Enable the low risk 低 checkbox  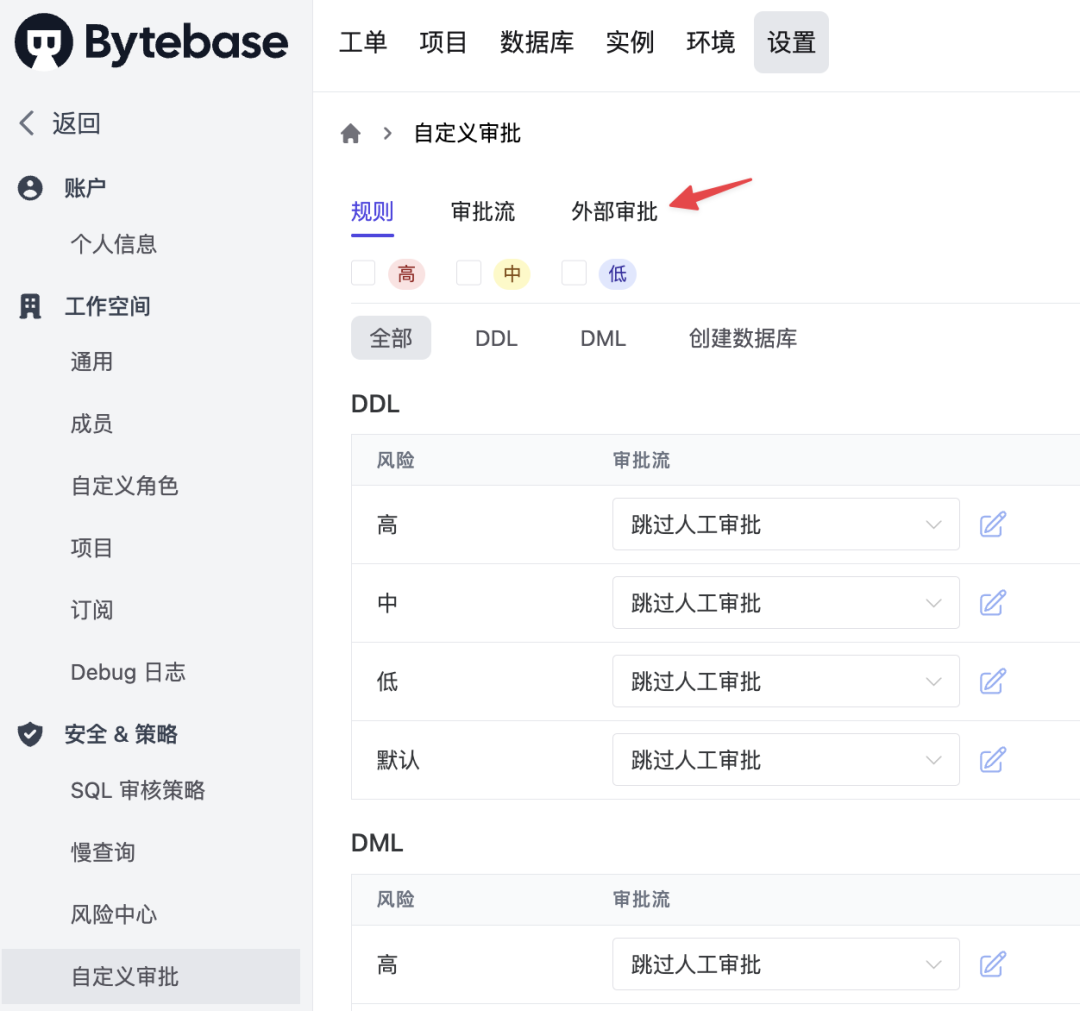pyautogui.click(x=574, y=273)
